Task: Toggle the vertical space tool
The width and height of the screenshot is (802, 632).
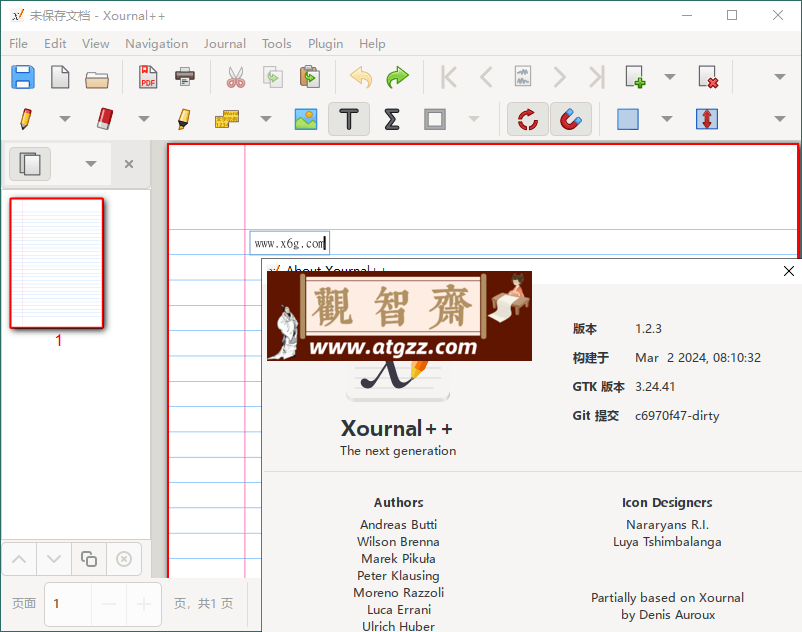Action: (707, 119)
